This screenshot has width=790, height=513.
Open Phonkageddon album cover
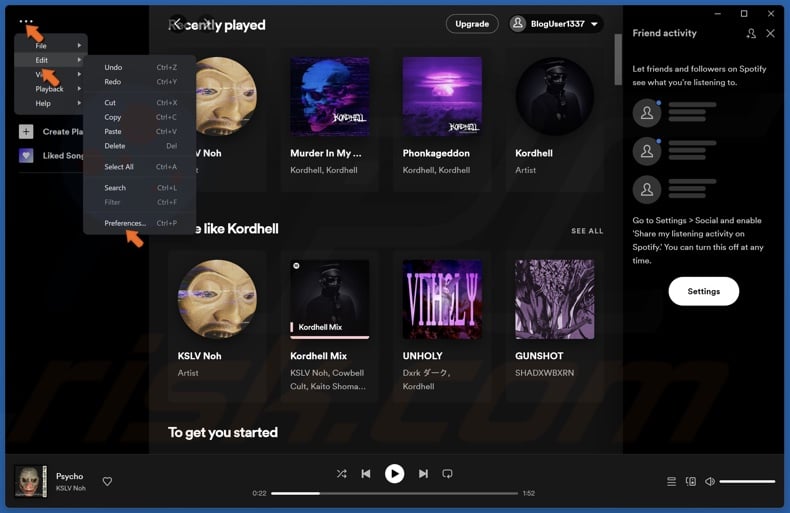[442, 96]
